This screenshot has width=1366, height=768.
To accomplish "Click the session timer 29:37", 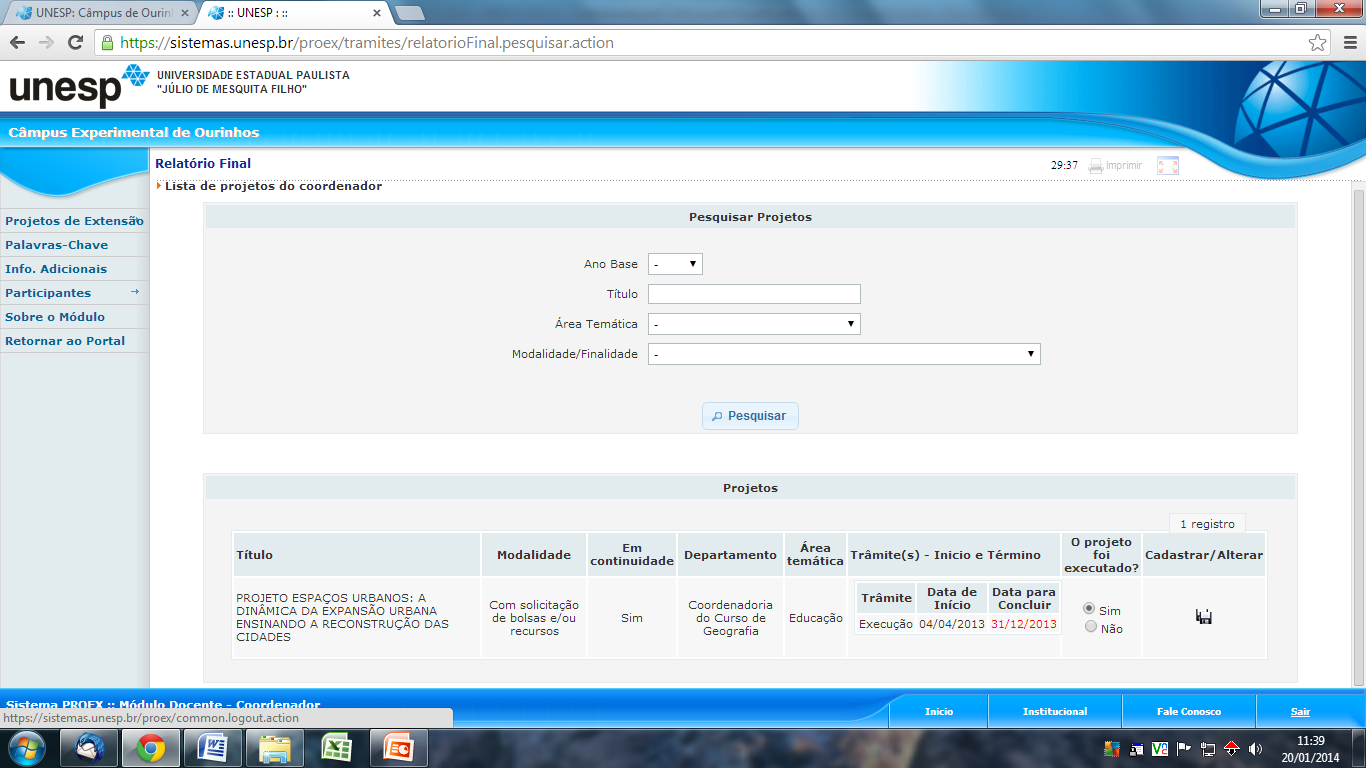I will [1064, 166].
